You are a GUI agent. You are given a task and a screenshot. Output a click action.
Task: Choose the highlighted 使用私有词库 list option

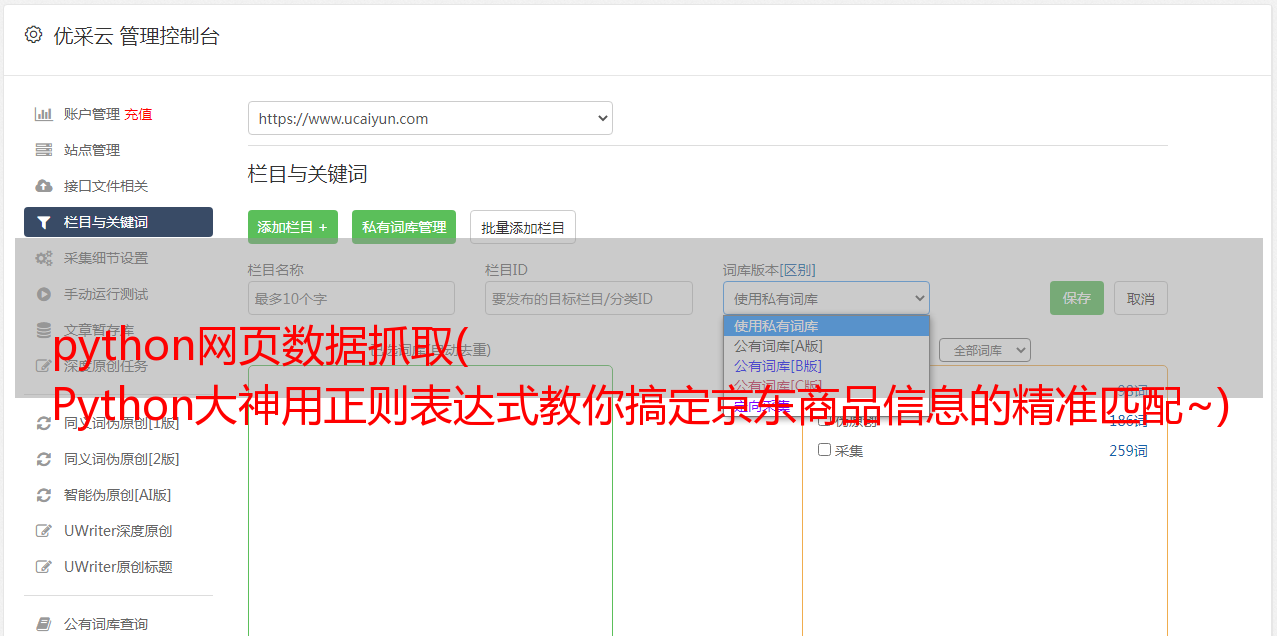click(x=826, y=326)
